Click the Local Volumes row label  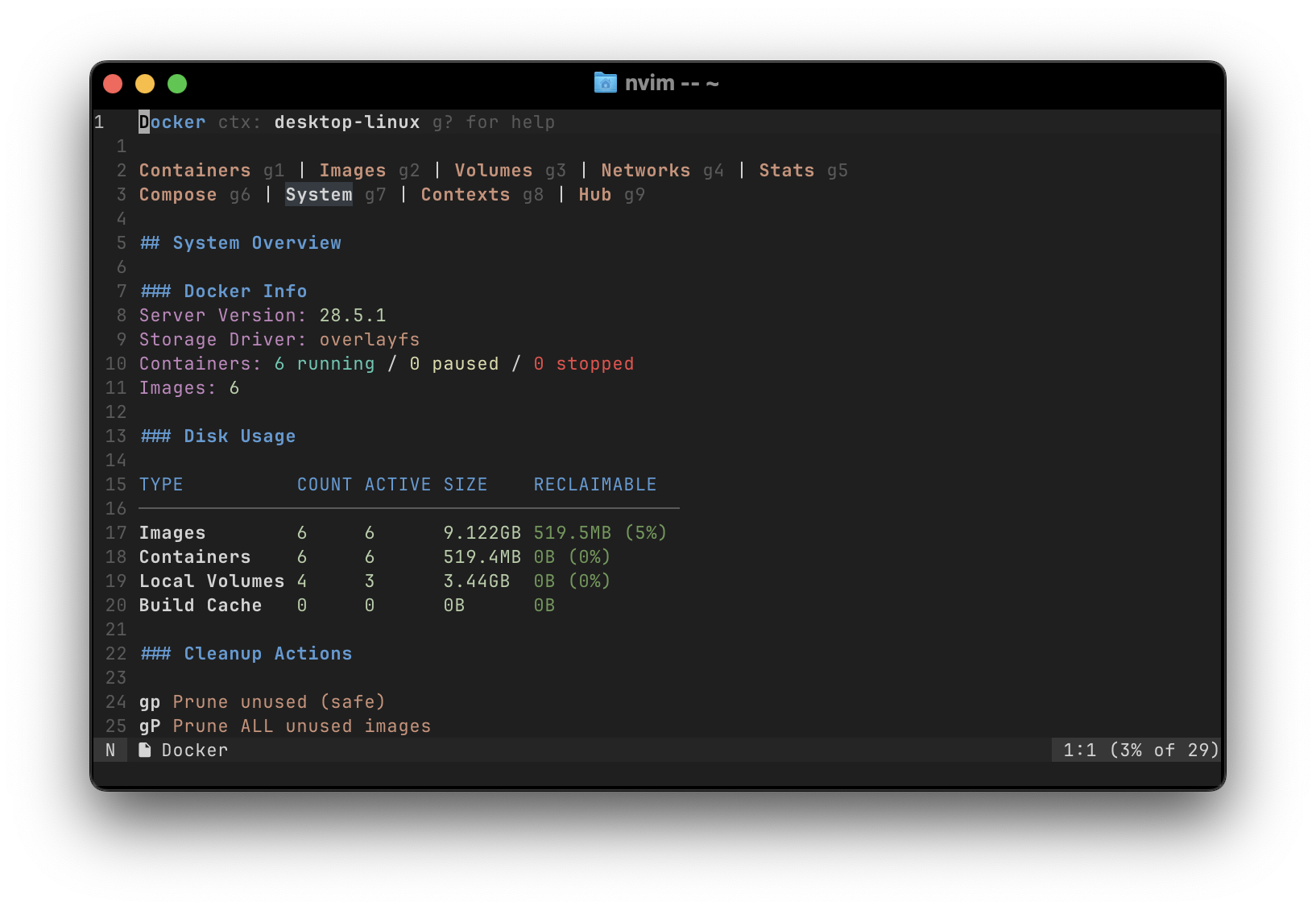coord(212,581)
